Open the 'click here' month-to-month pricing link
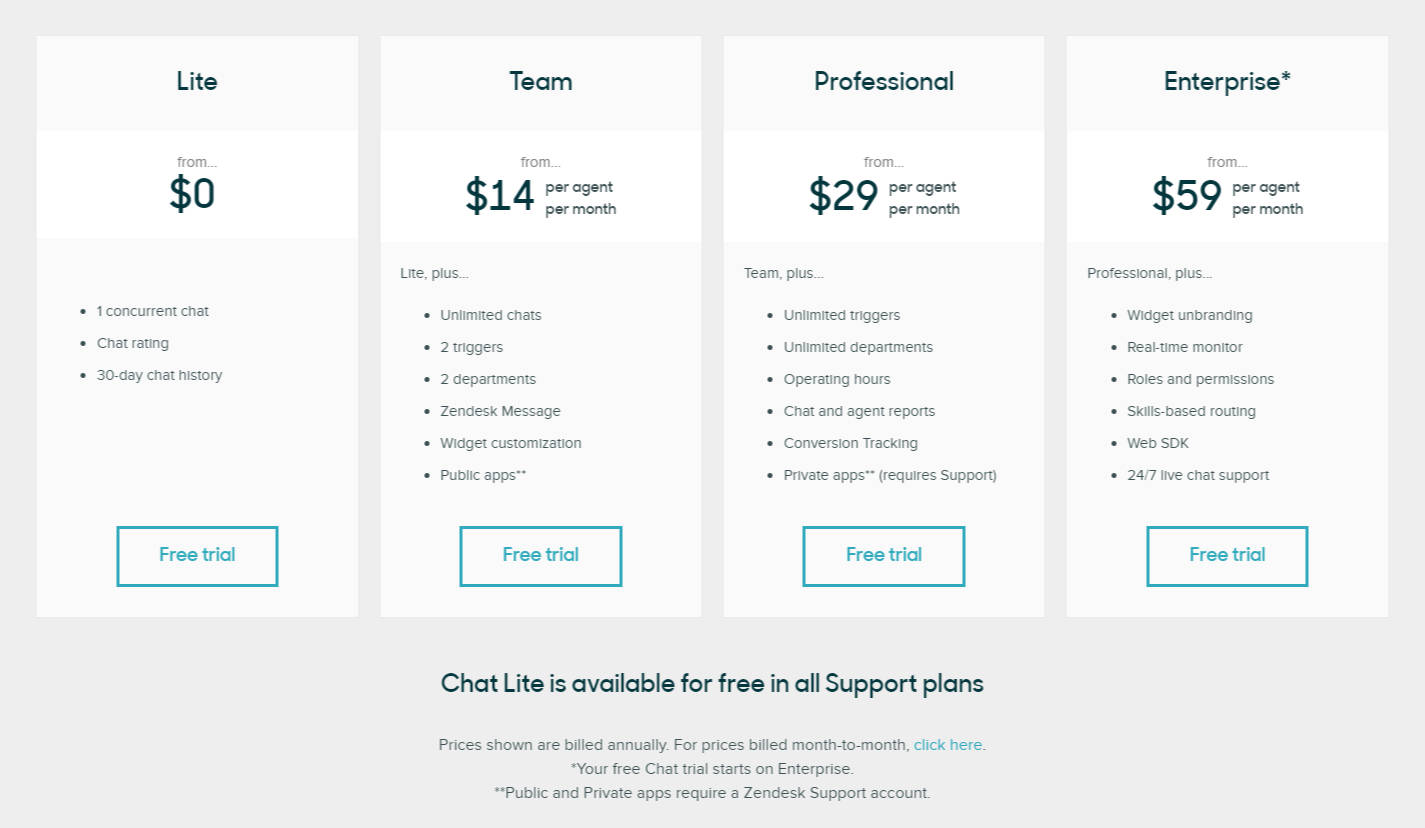Screen dimensions: 1425x828 tap(948, 745)
